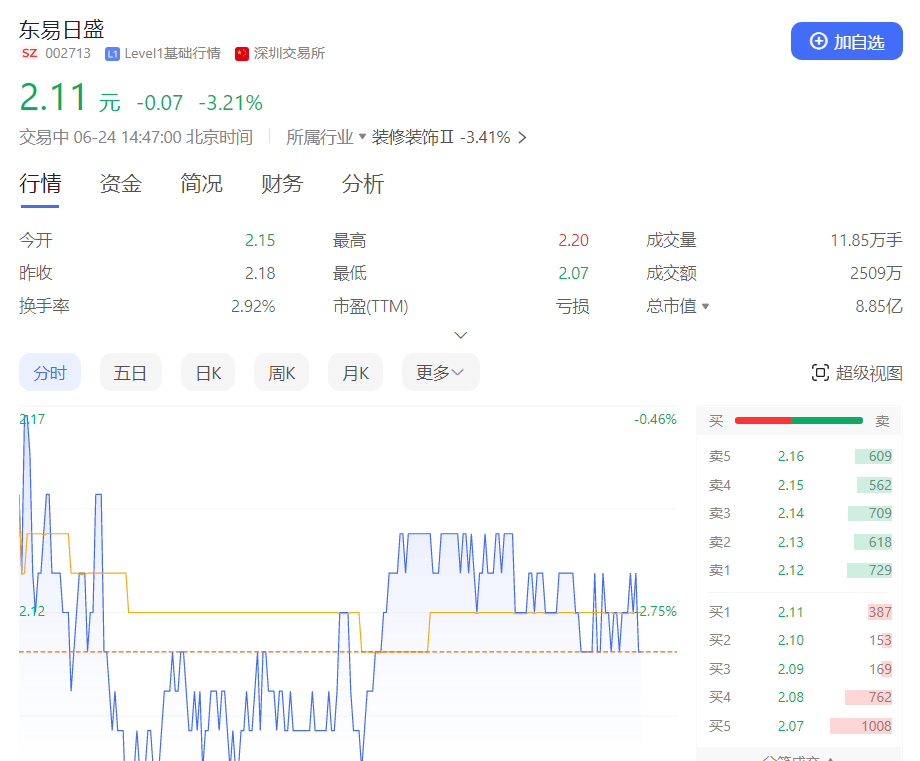Select the 分时 chart view
Image resolution: width=920 pixels, height=761 pixels.
coord(50,373)
